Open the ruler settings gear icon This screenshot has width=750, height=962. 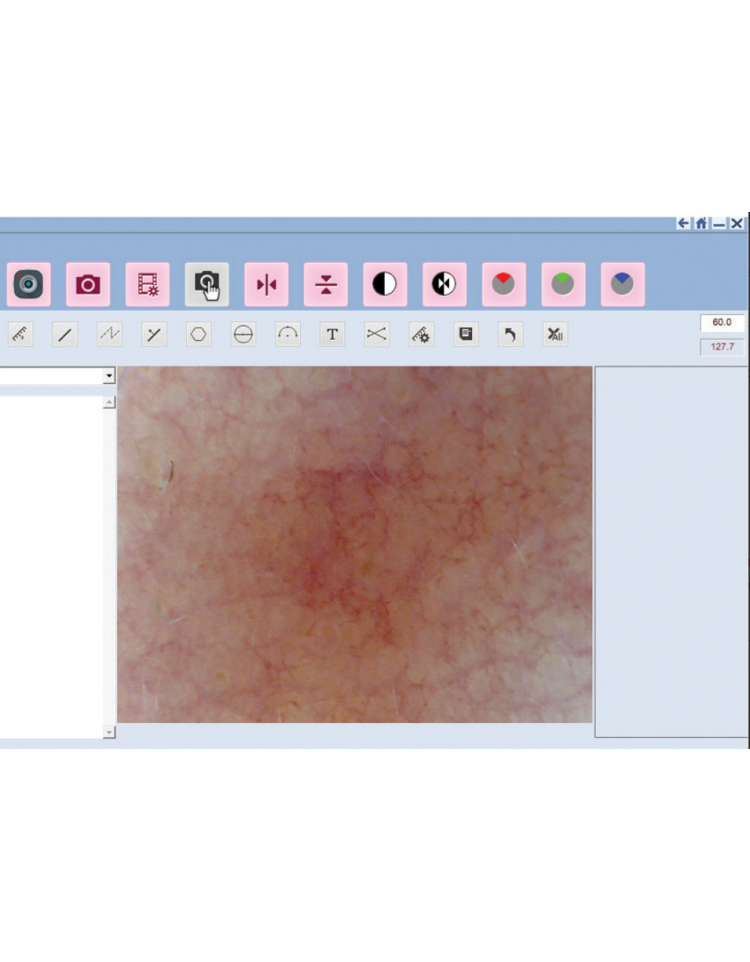click(422, 334)
